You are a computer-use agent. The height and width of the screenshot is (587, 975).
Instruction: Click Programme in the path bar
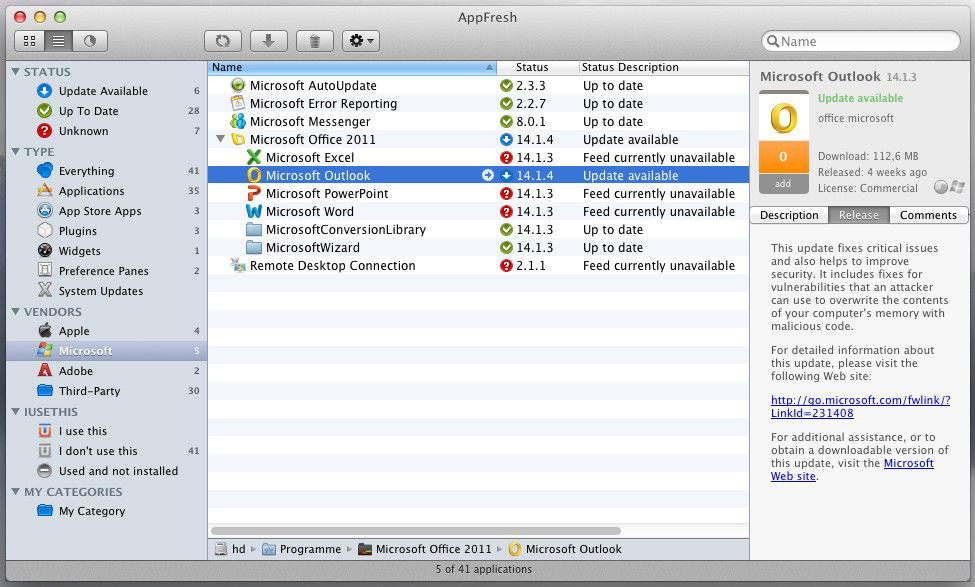coord(302,549)
